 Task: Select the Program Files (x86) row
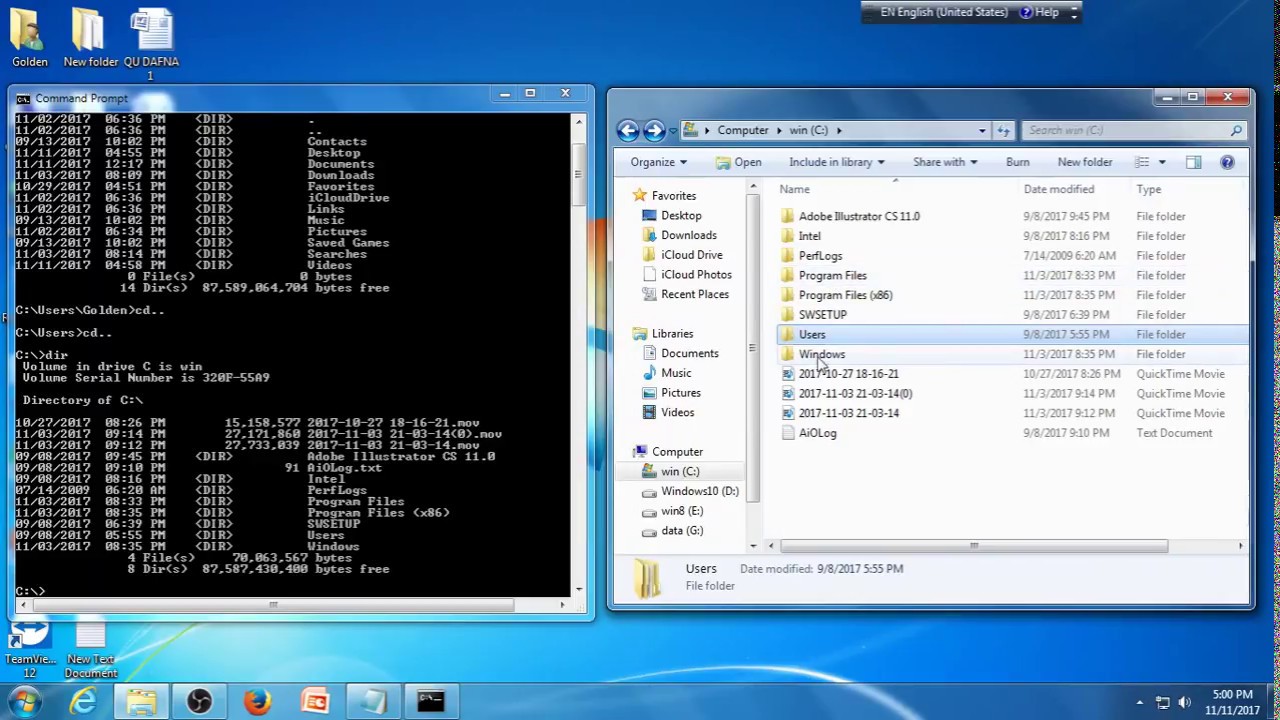coord(1012,295)
